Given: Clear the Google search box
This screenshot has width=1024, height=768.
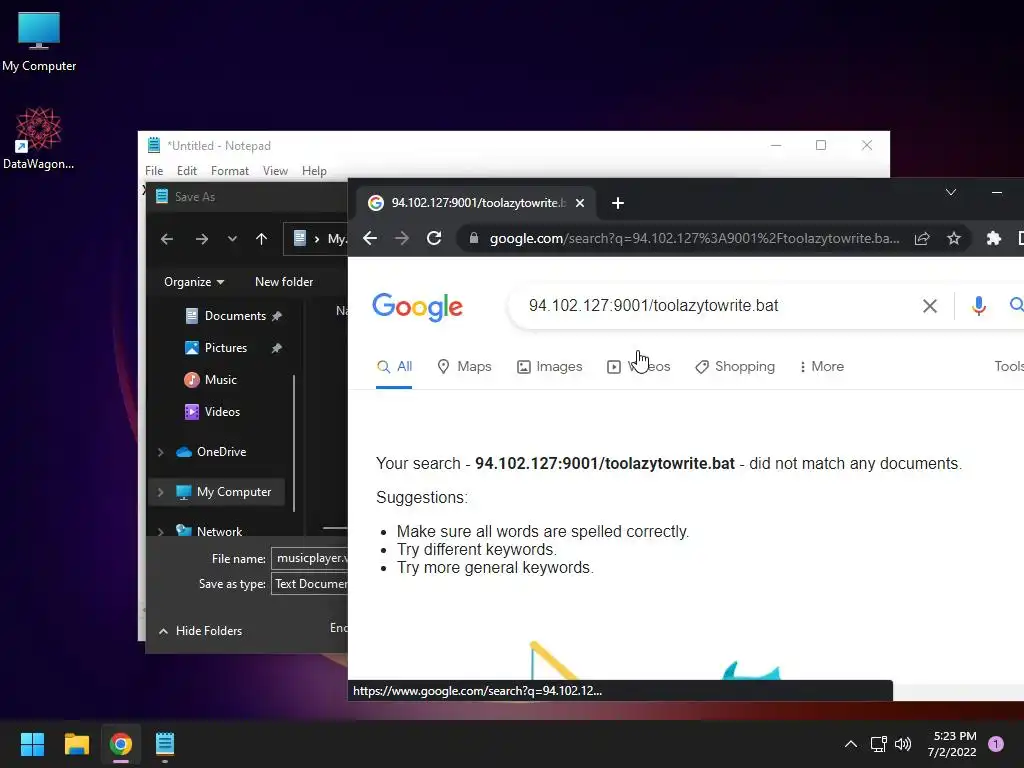Looking at the screenshot, I should coord(929,306).
